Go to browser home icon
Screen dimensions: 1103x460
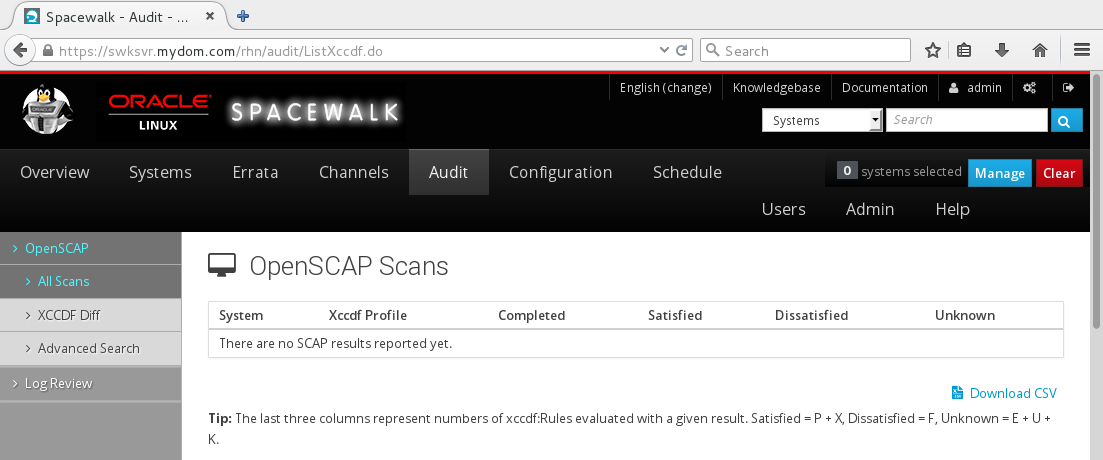coord(1040,51)
